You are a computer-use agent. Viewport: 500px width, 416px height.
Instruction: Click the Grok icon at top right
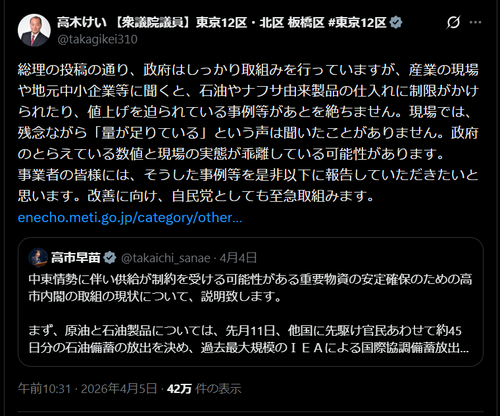click(453, 22)
